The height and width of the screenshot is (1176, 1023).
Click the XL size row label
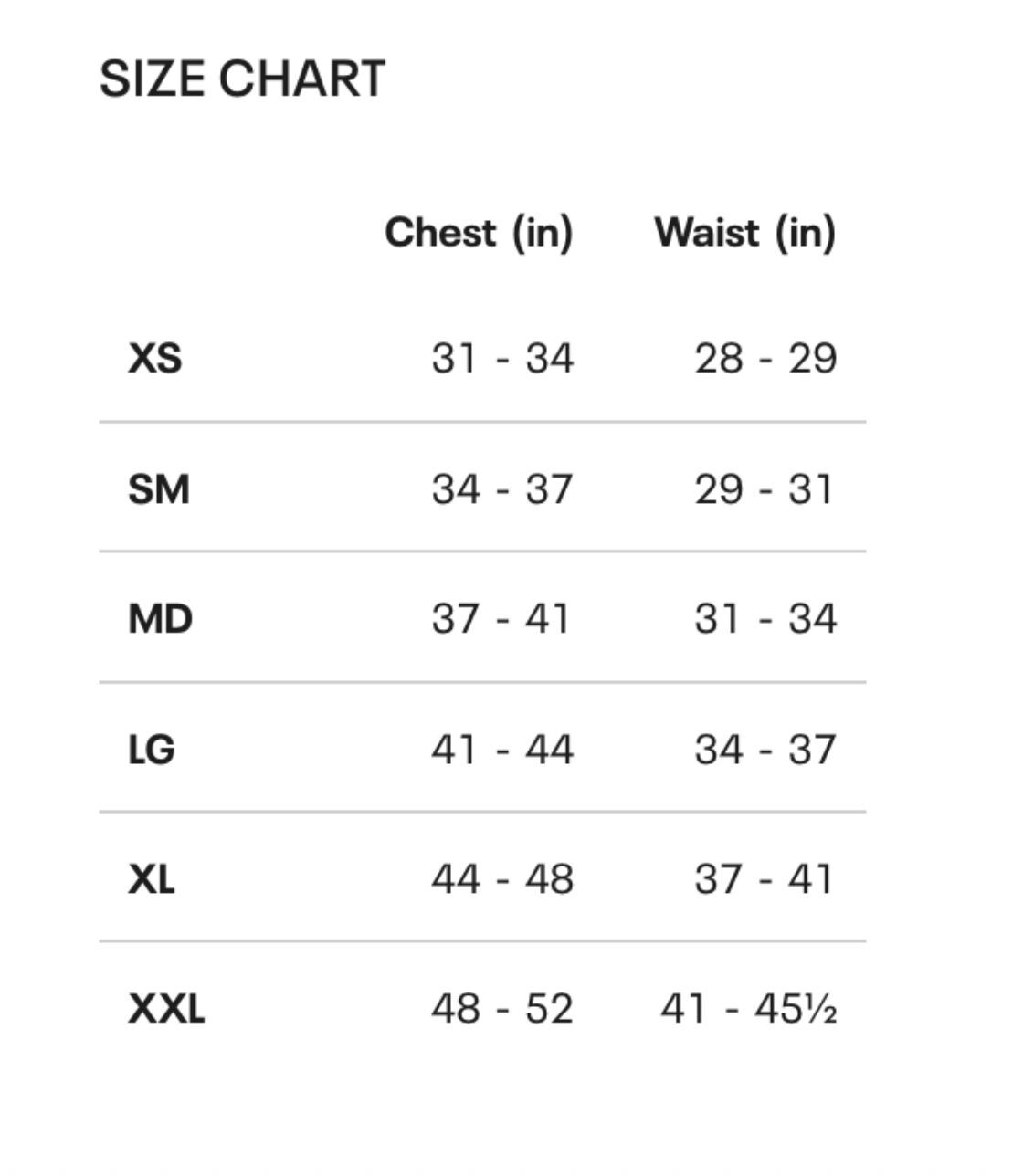click(x=152, y=879)
